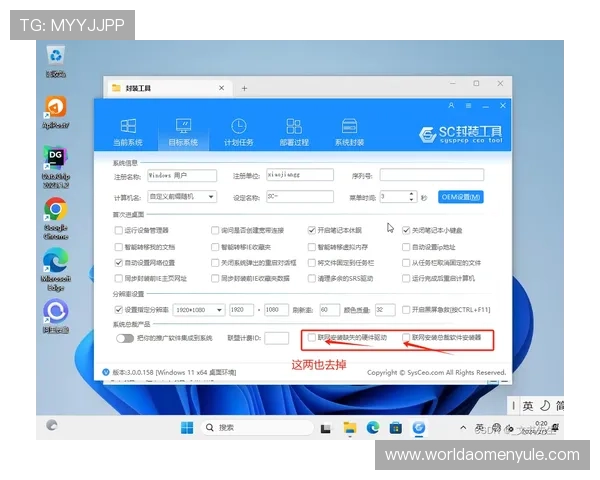Open File Explorer from the taskbar

(x=350, y=428)
